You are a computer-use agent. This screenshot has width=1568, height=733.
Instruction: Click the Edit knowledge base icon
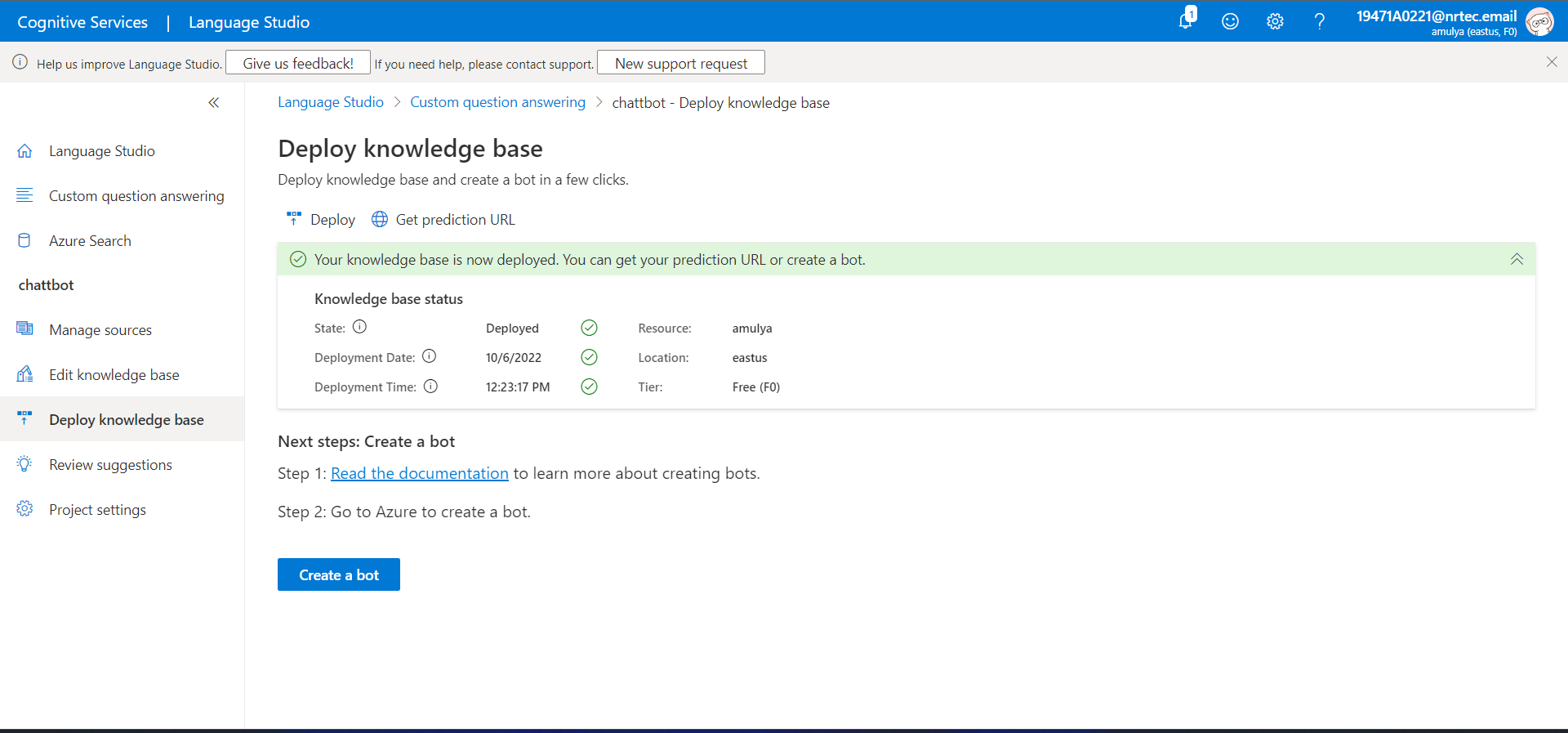pos(24,374)
